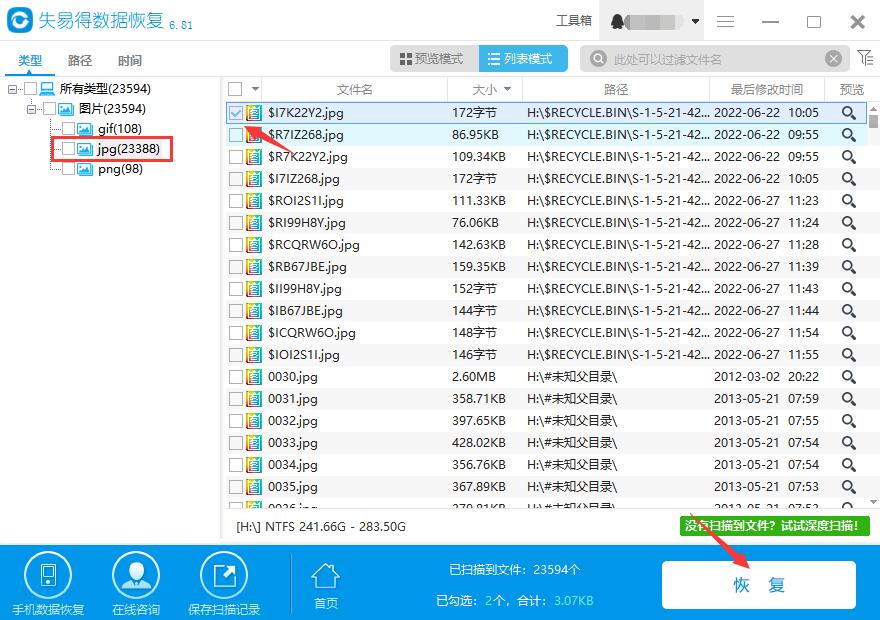Open the 大小 column sort dropdown
The width and height of the screenshot is (880, 620).
coord(507,89)
